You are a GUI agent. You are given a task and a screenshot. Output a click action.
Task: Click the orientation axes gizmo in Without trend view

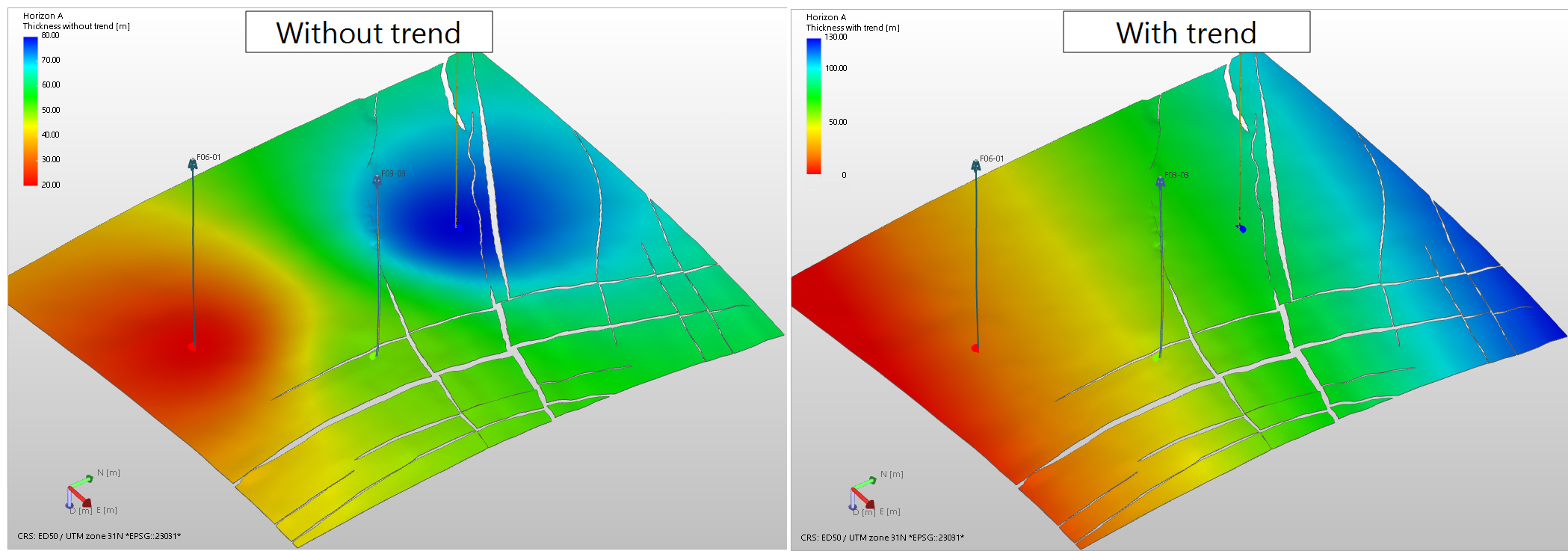pos(79,493)
